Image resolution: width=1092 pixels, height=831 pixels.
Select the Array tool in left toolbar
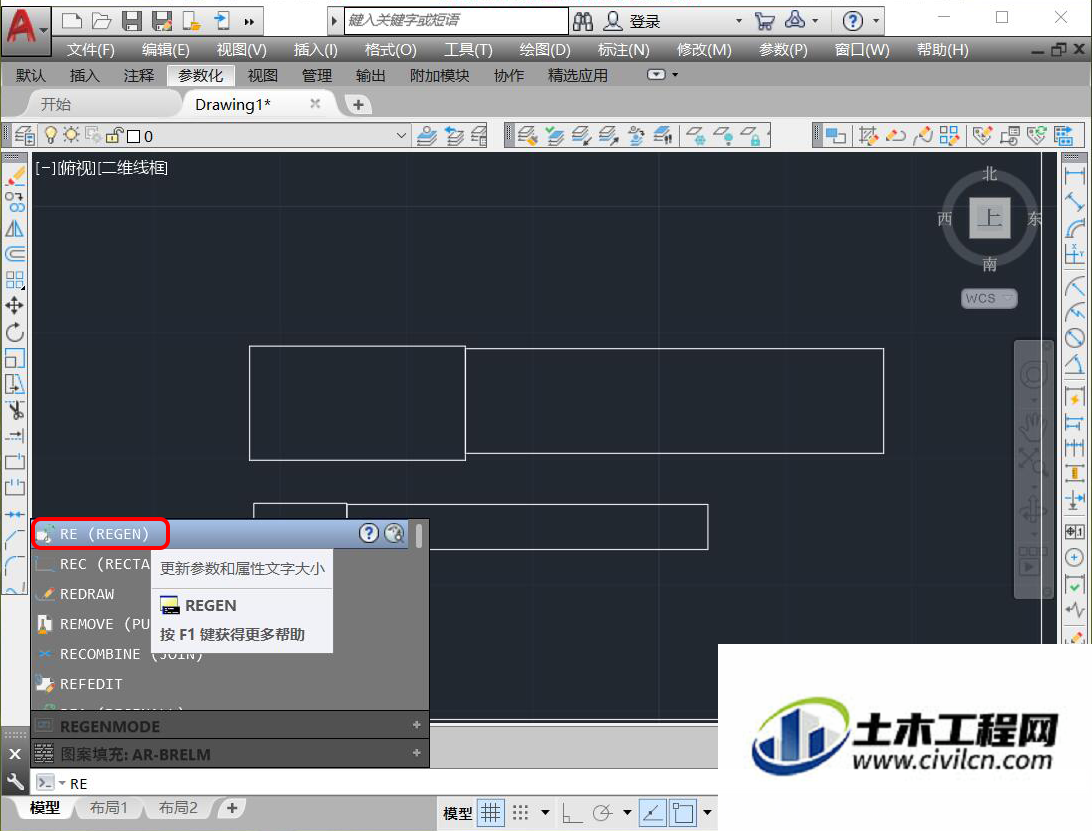[15, 280]
